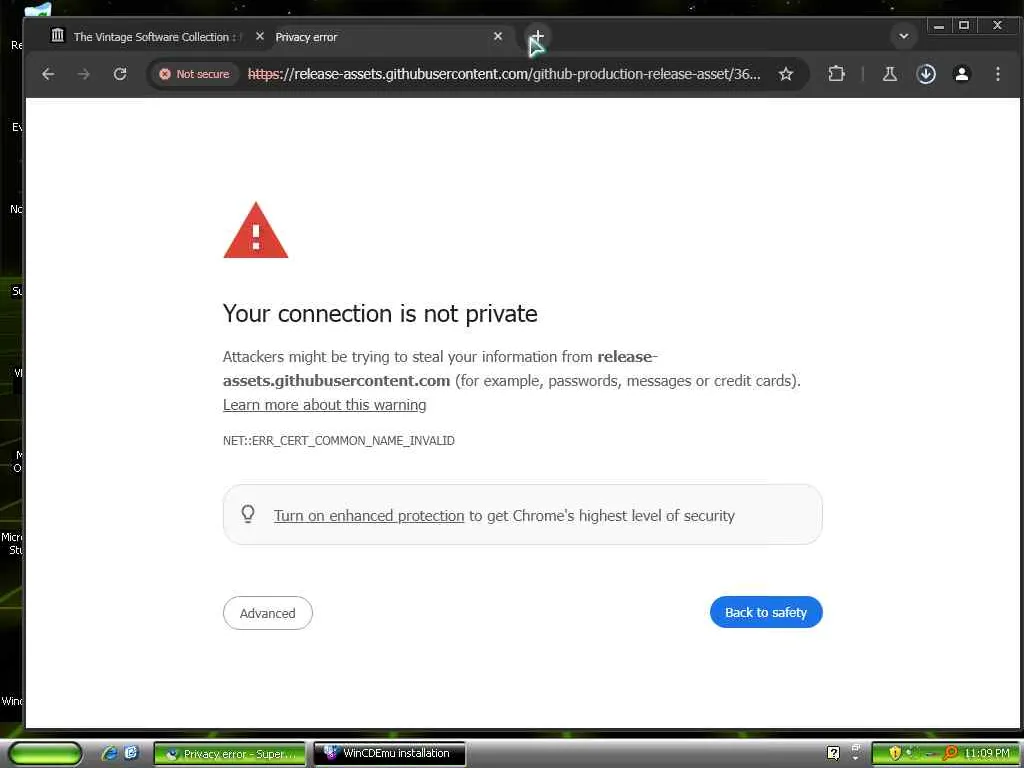Image resolution: width=1024 pixels, height=768 pixels.
Task: Minimize the browser window
Action: coord(938,26)
